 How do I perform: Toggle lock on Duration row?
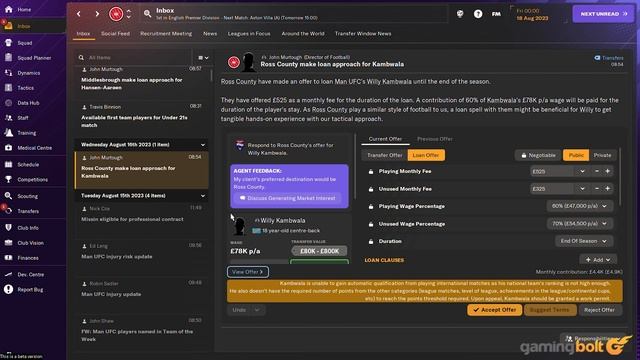pos(371,242)
